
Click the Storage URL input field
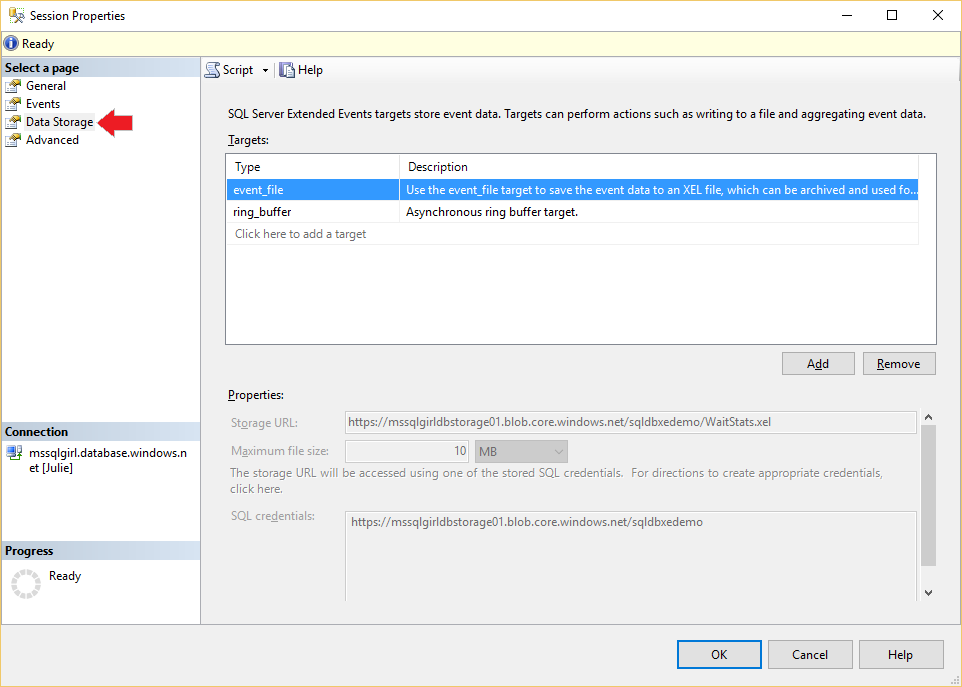click(x=631, y=422)
